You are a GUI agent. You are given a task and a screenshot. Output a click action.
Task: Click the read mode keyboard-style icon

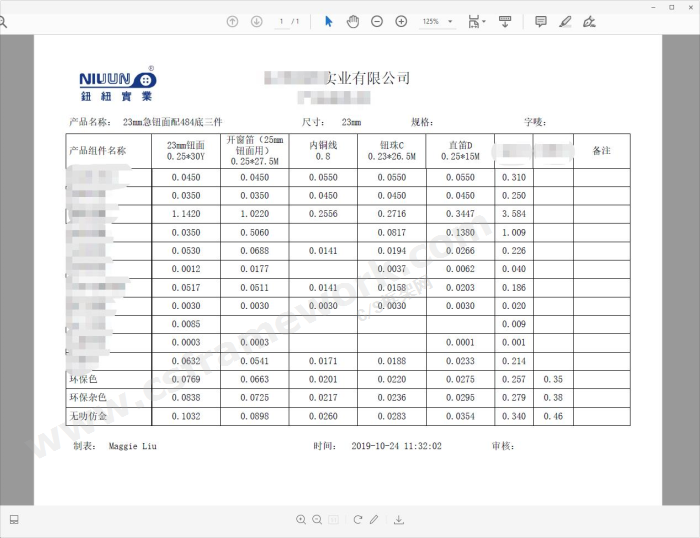click(505, 21)
